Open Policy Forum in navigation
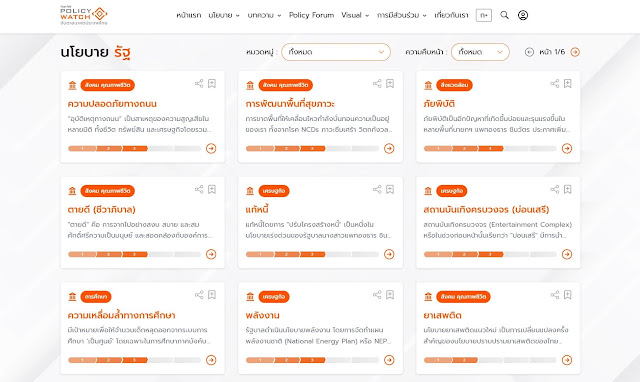640x382 pixels. point(311,15)
